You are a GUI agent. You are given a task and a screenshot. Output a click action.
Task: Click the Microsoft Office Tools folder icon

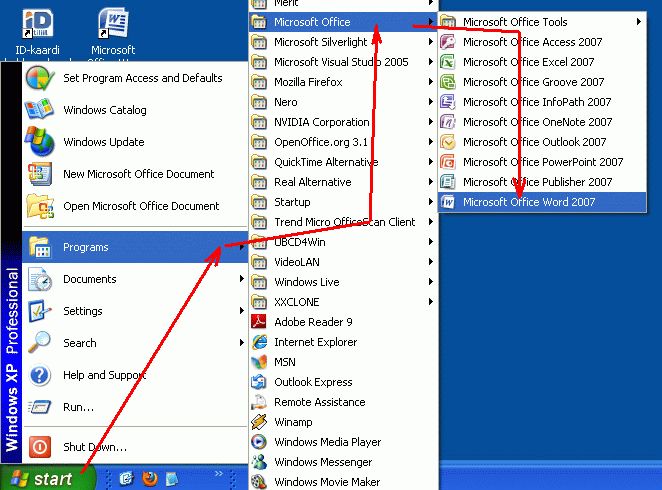pyautogui.click(x=448, y=22)
